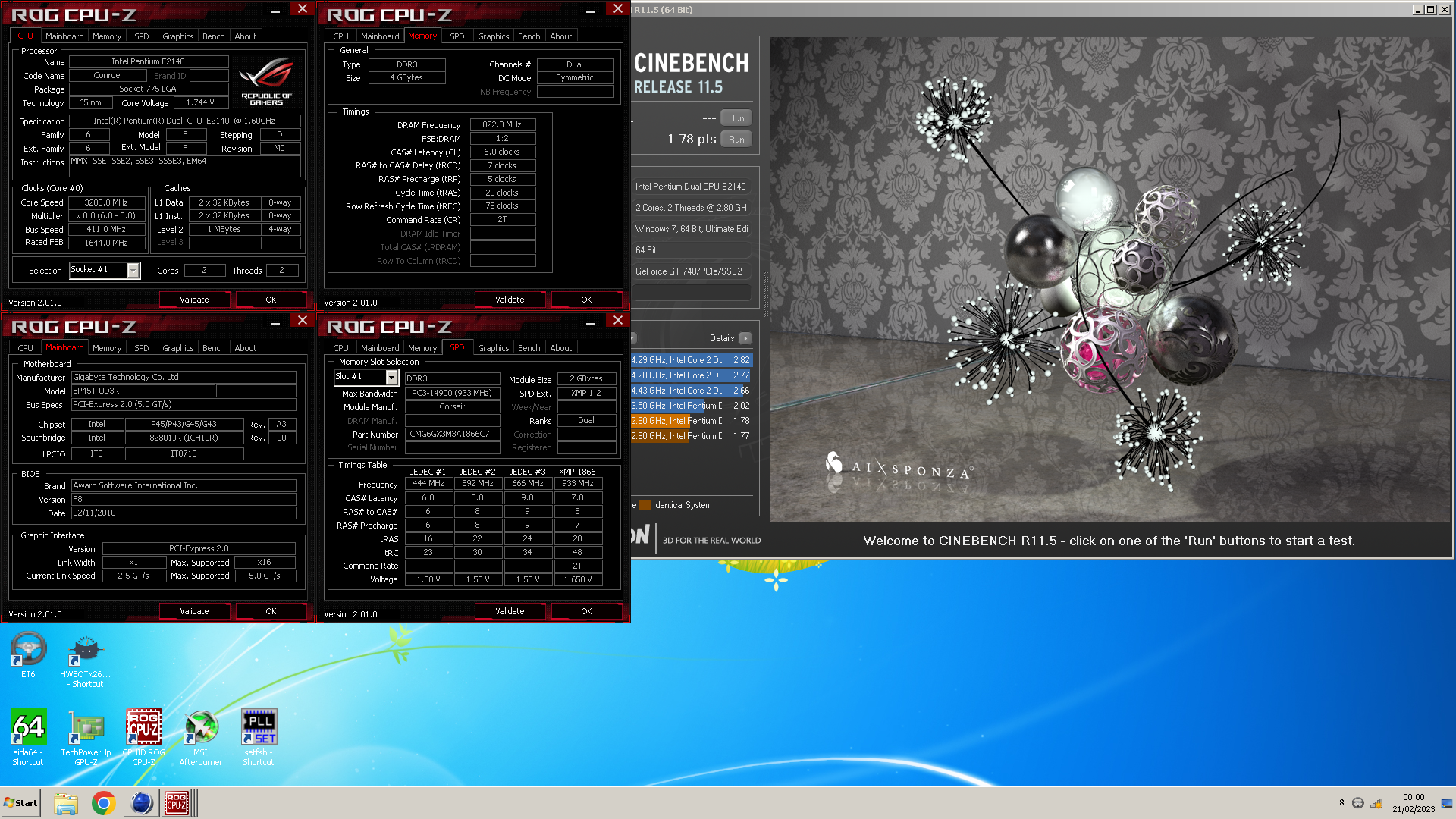Select the 4.29 GHz Core 2 Duo ranking row
This screenshot has width=1456, height=819.
click(691, 360)
